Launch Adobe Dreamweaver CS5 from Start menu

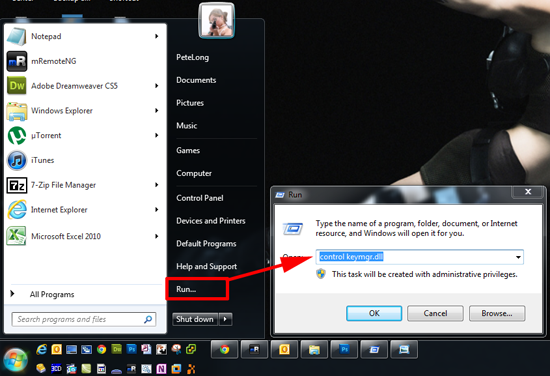tap(16, 86)
